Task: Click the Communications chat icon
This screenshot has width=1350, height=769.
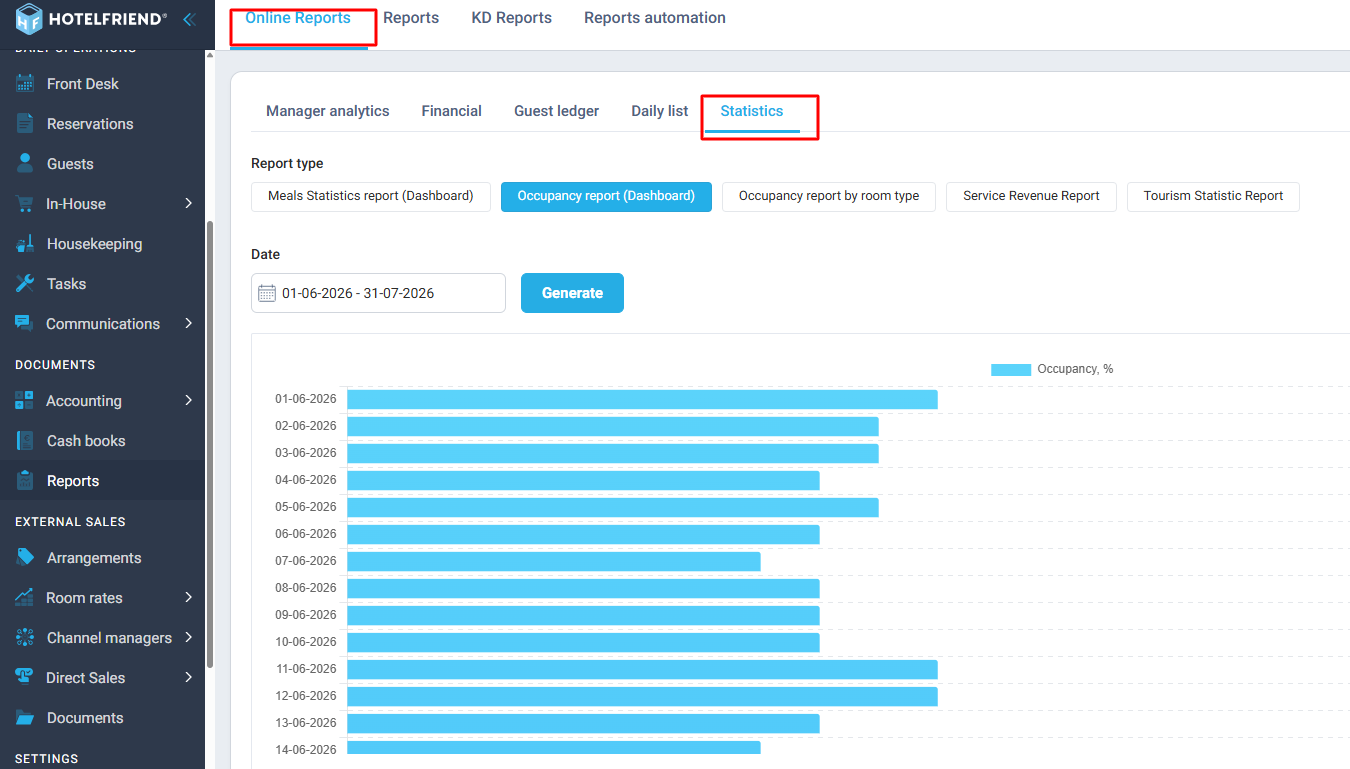Action: pyautogui.click(x=24, y=324)
